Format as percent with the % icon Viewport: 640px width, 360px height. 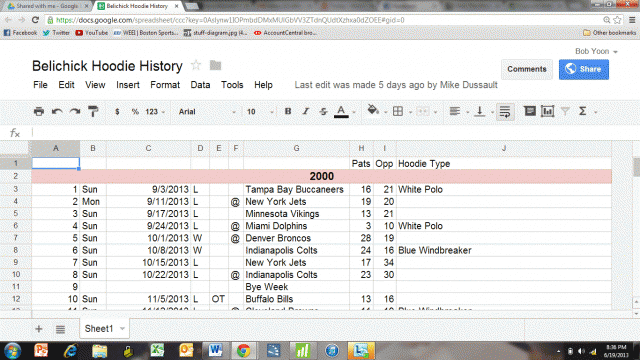(135, 111)
